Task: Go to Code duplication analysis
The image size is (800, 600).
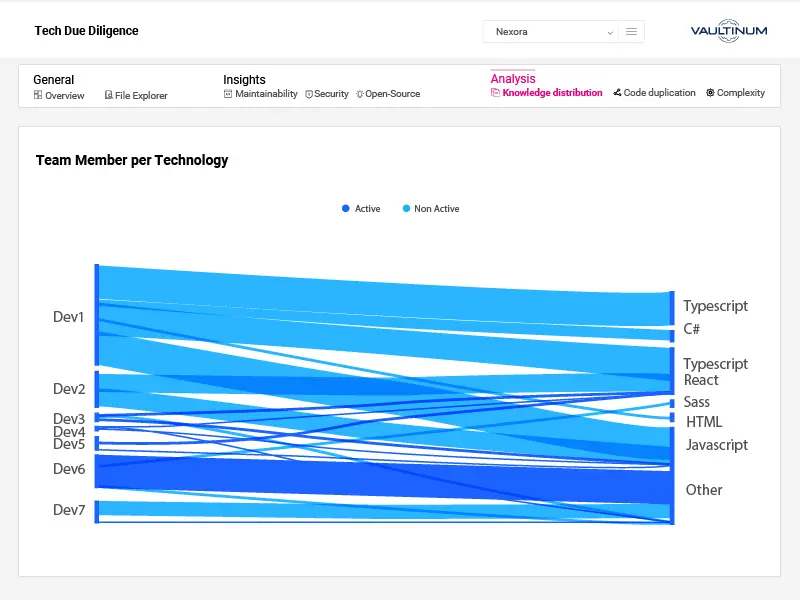Action: coord(654,93)
